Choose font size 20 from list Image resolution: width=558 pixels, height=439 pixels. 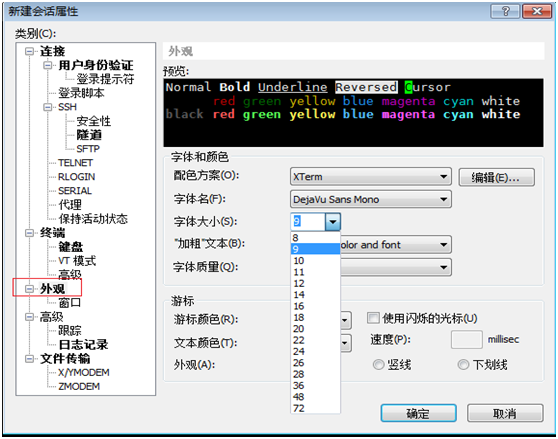click(x=315, y=329)
